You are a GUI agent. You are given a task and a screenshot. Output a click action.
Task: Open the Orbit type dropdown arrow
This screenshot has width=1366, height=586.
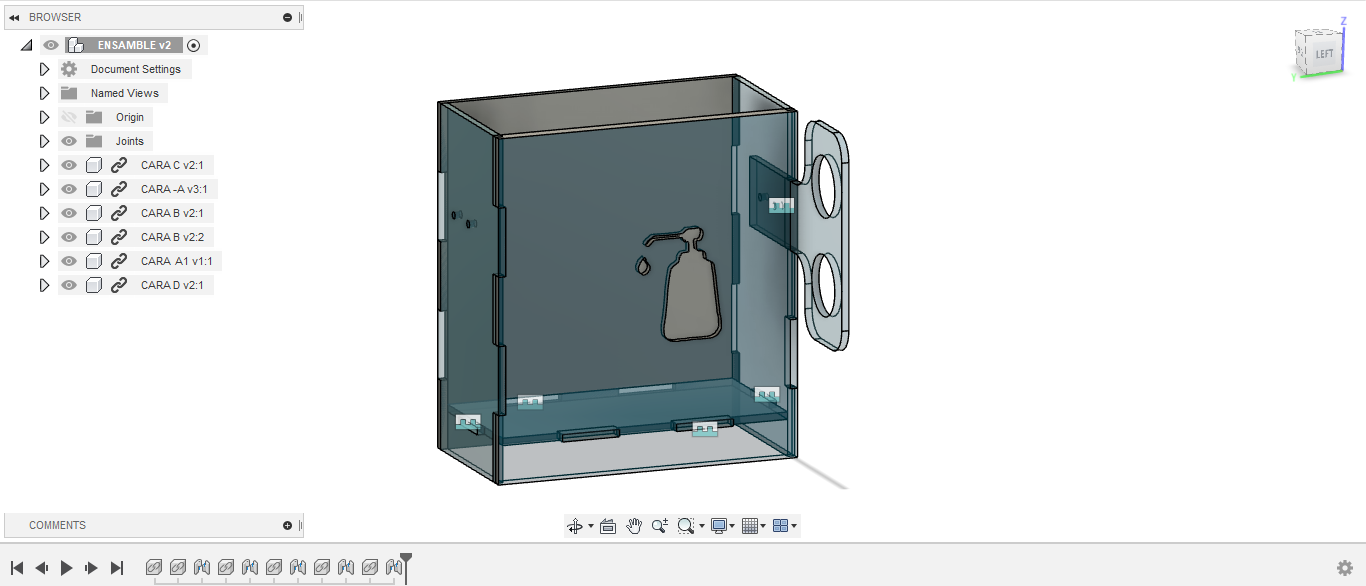(x=590, y=526)
